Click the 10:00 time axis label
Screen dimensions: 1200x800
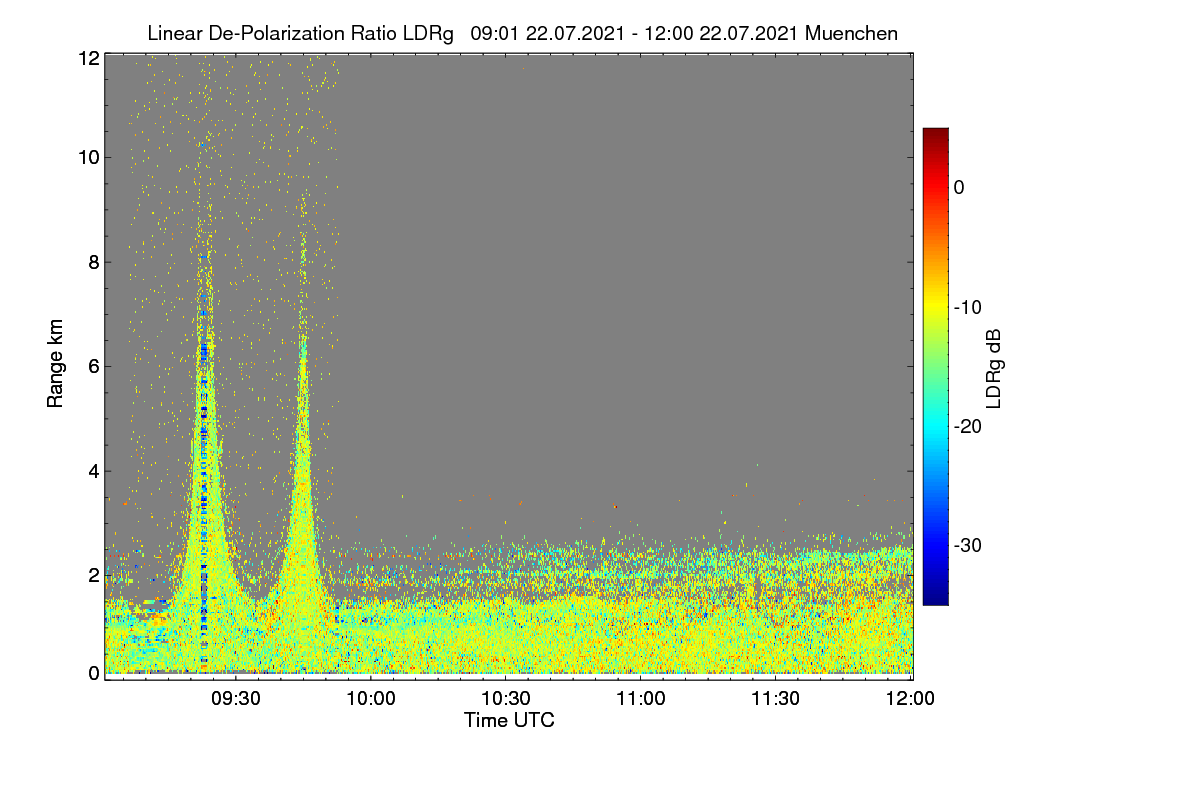[x=371, y=699]
